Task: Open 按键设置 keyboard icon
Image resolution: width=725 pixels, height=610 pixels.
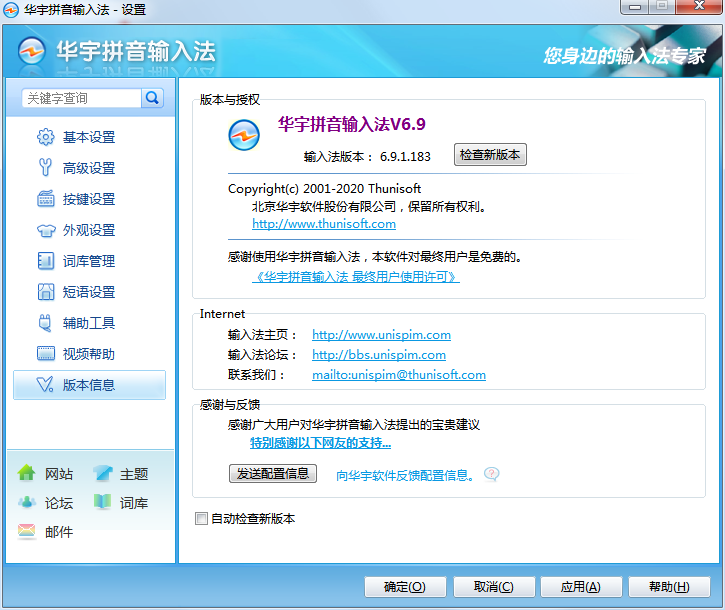Action: 46,199
